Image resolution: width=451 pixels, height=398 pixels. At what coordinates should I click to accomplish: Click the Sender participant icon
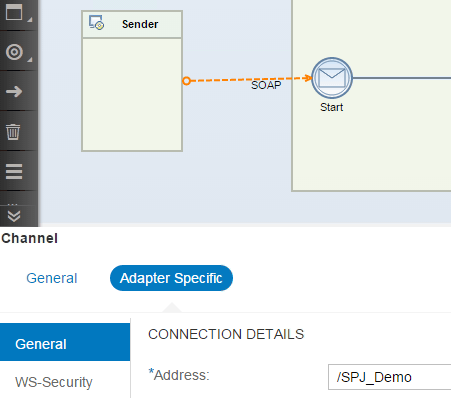[x=96, y=23]
